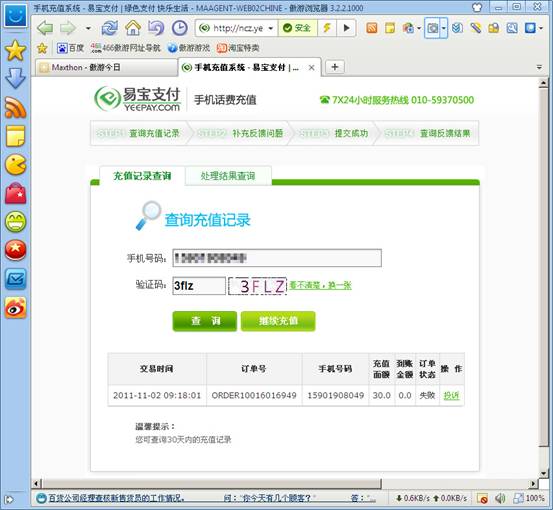Click the order number ORDER10016016949
Screen dimensions: 553x510
pos(254,395)
